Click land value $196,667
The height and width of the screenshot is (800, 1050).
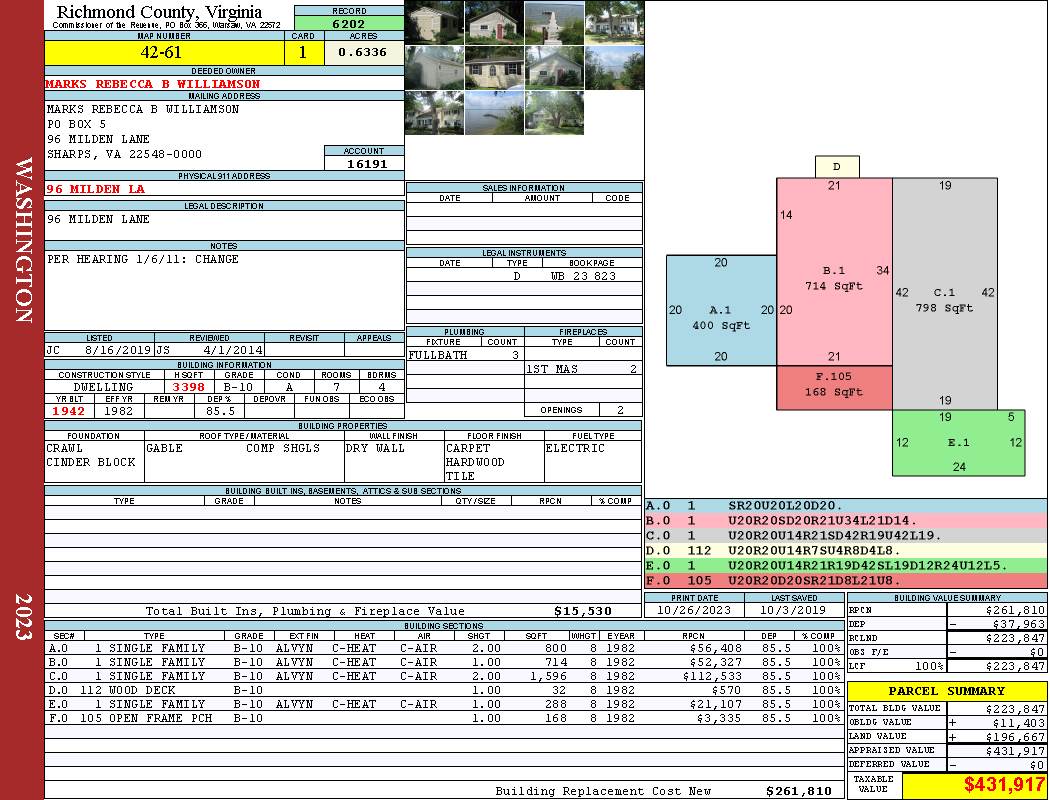coord(1015,736)
